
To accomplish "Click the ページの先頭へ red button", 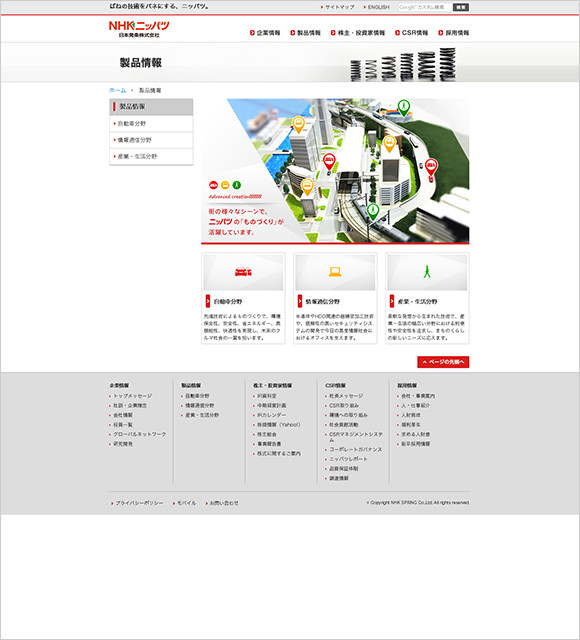I will tap(443, 362).
